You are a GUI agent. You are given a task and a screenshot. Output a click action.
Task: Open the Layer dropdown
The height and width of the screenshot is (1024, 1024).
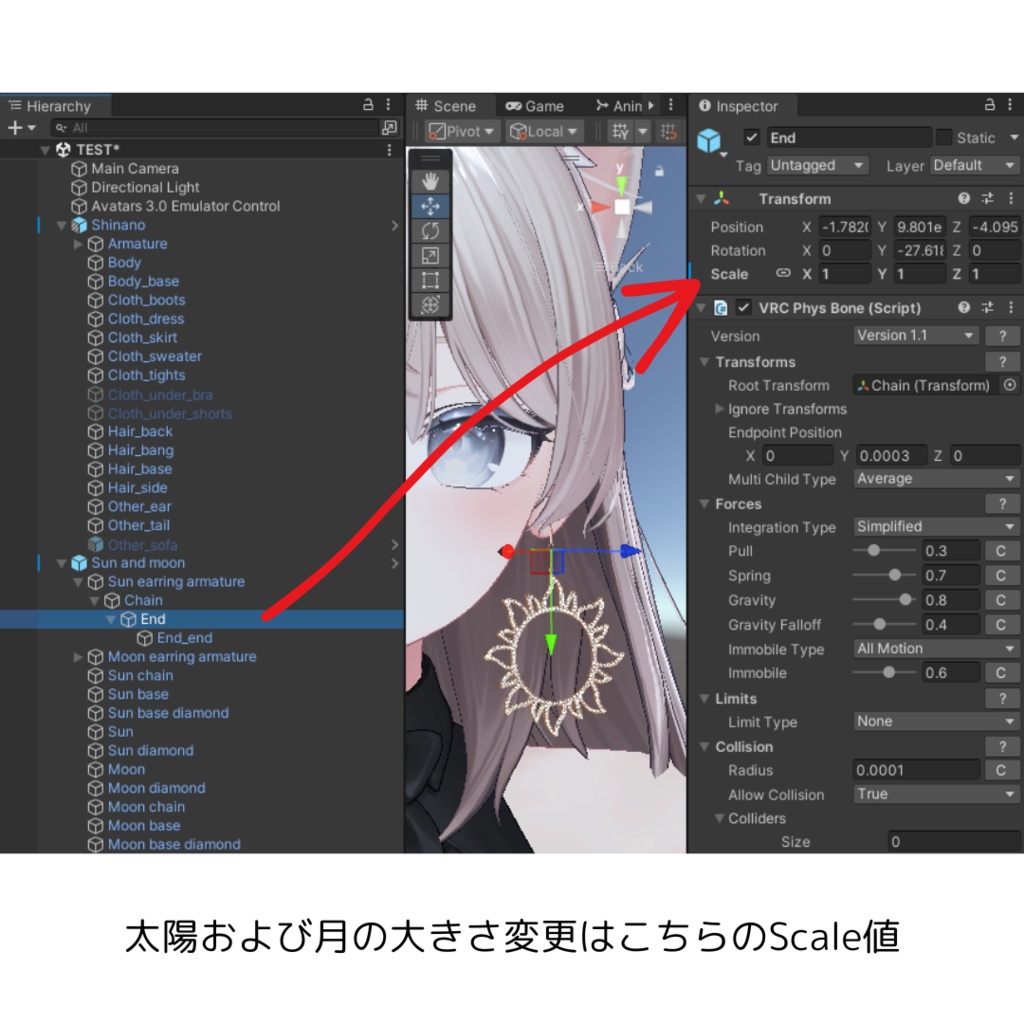point(974,165)
